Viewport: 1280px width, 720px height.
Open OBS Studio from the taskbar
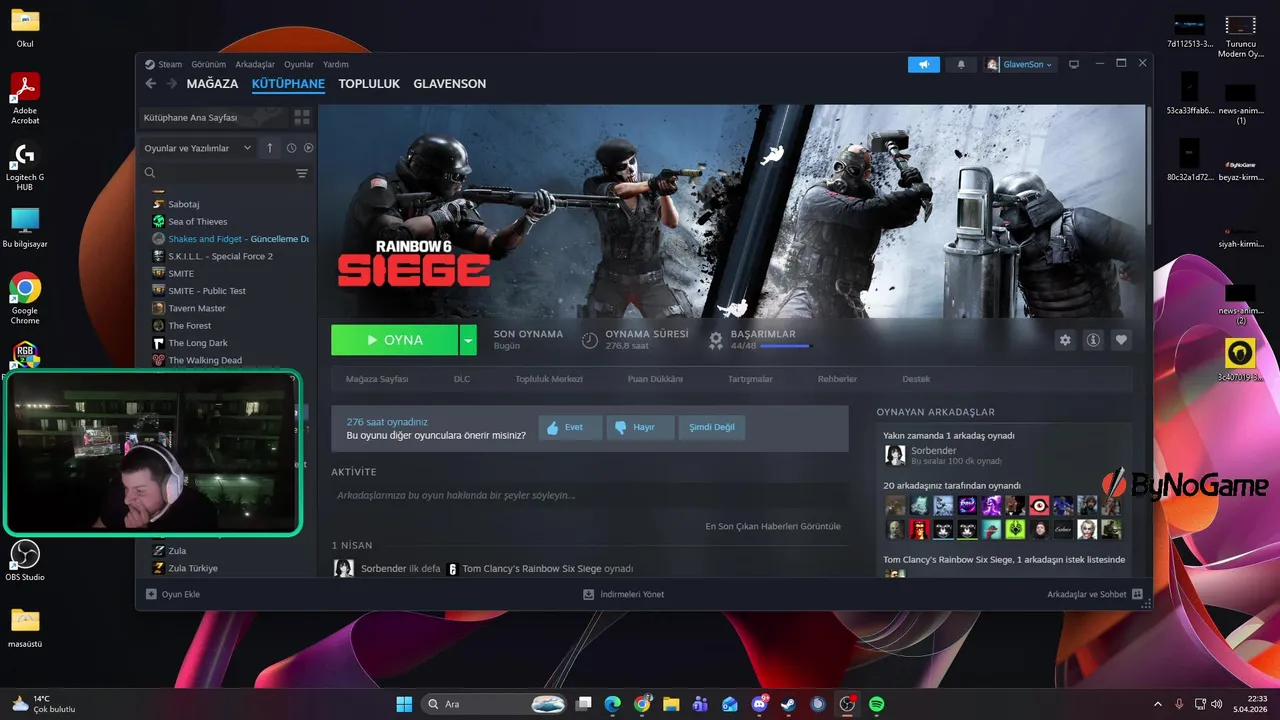pos(847,704)
